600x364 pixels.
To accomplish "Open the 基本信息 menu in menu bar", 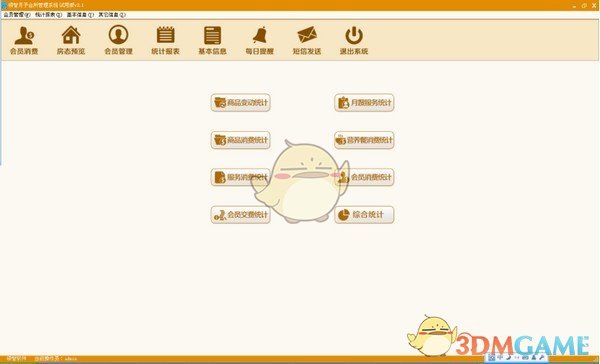I will [x=80, y=15].
